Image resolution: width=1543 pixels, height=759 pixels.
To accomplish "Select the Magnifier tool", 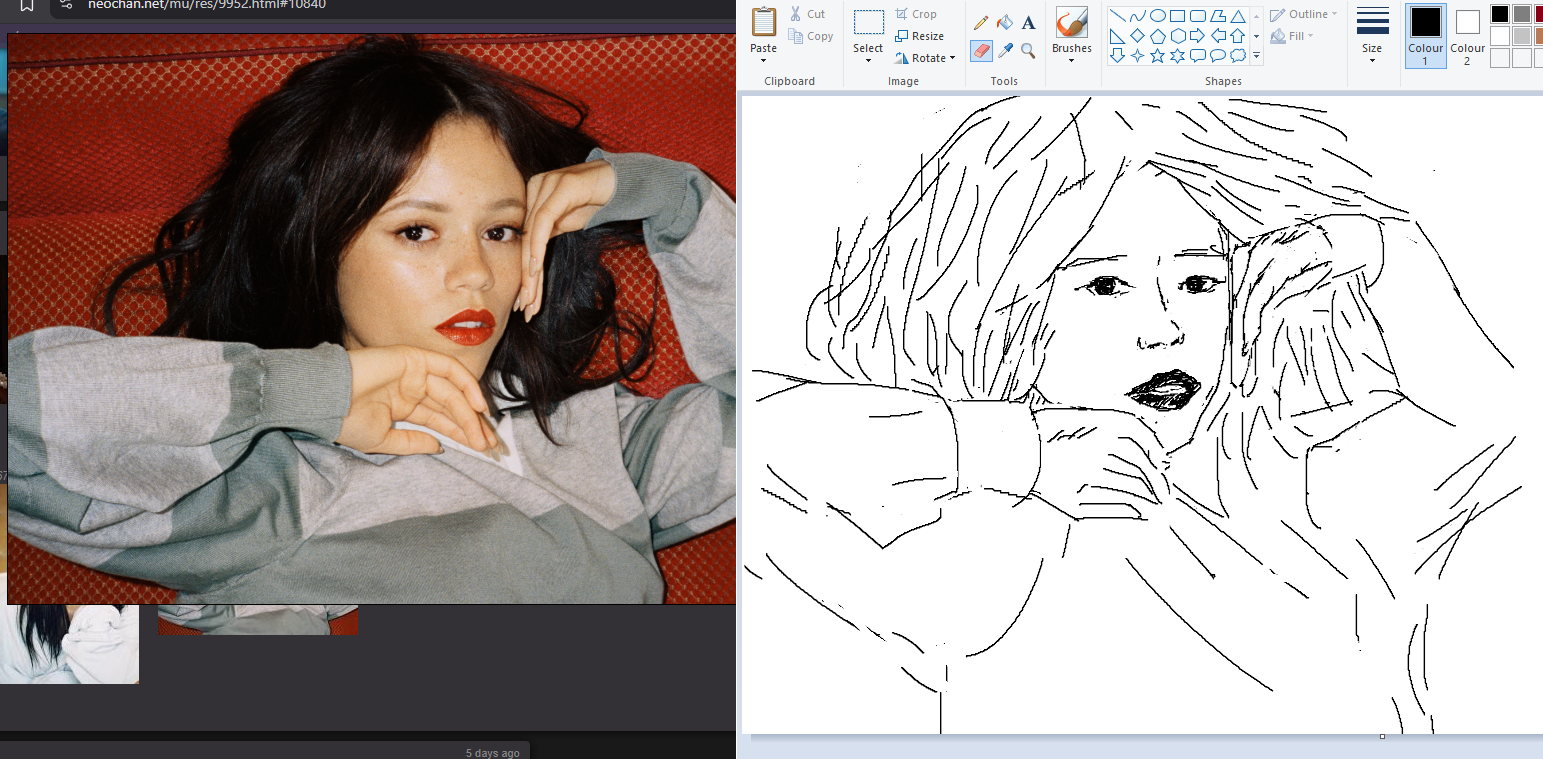I will 1028,50.
